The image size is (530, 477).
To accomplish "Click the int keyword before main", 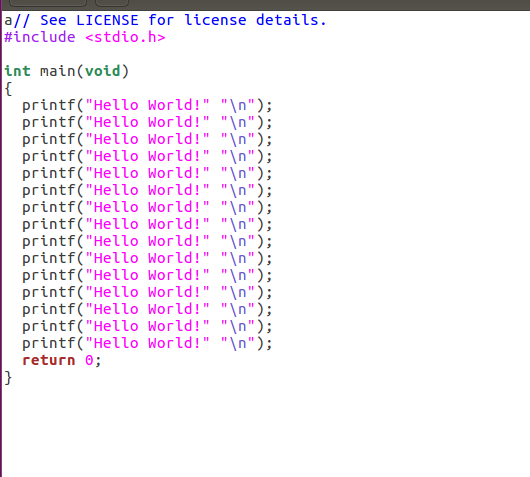I will [17, 71].
